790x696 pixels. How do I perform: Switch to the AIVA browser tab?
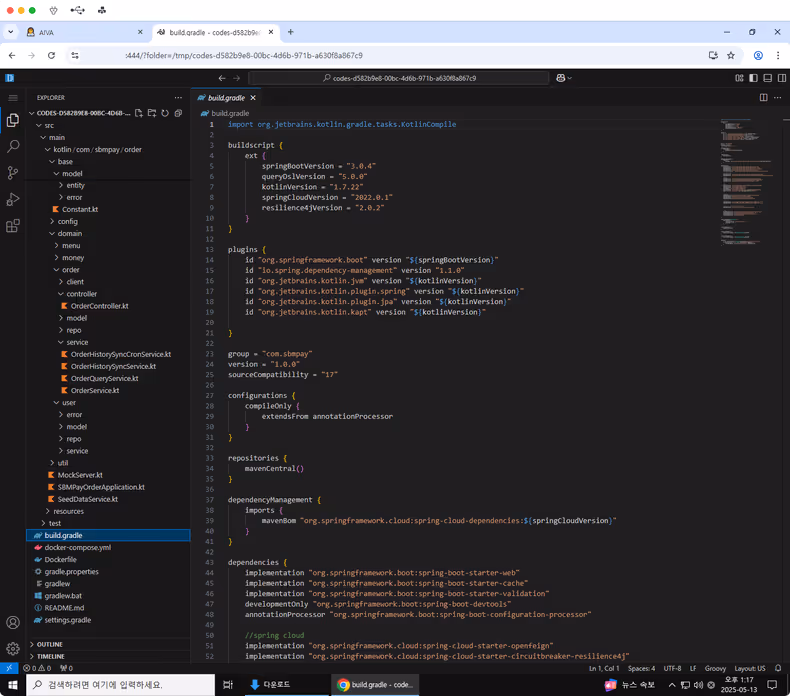84,32
